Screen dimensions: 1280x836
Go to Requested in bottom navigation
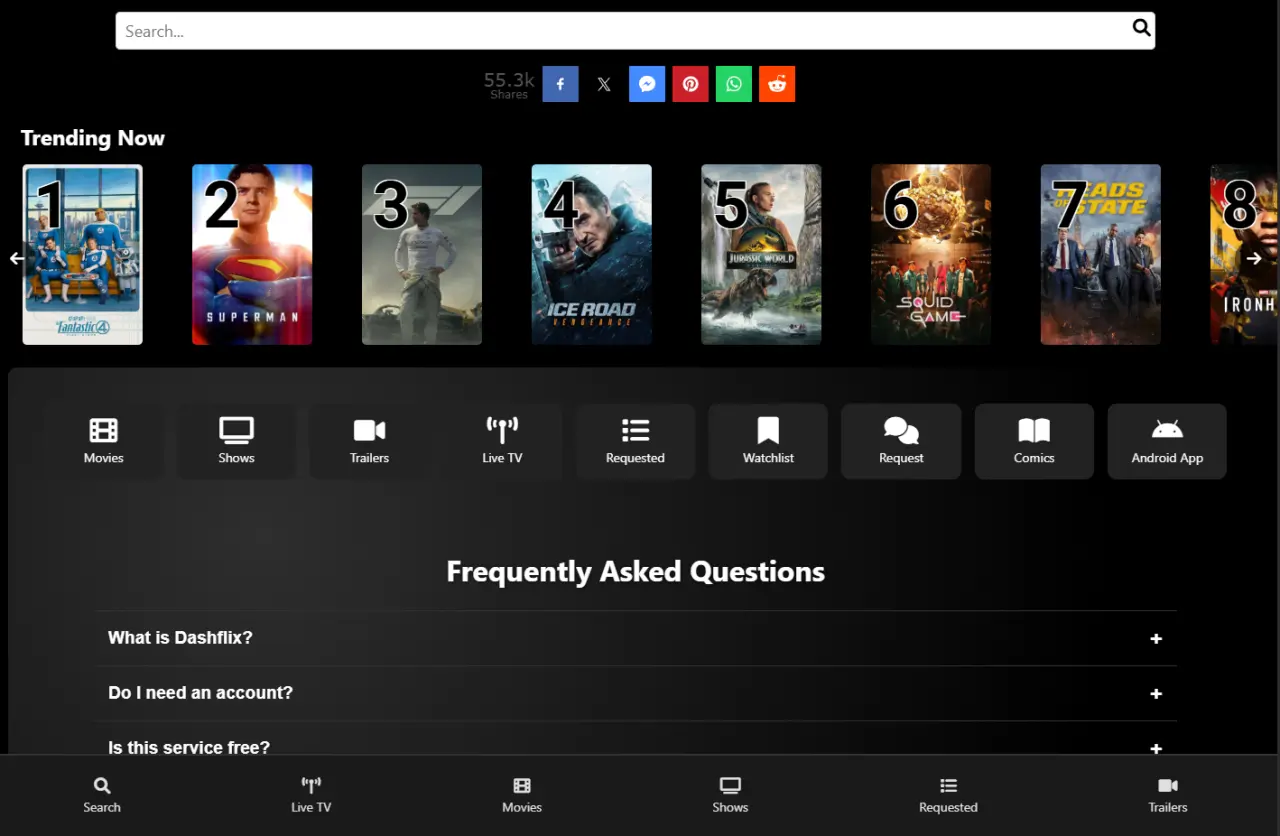(x=949, y=795)
